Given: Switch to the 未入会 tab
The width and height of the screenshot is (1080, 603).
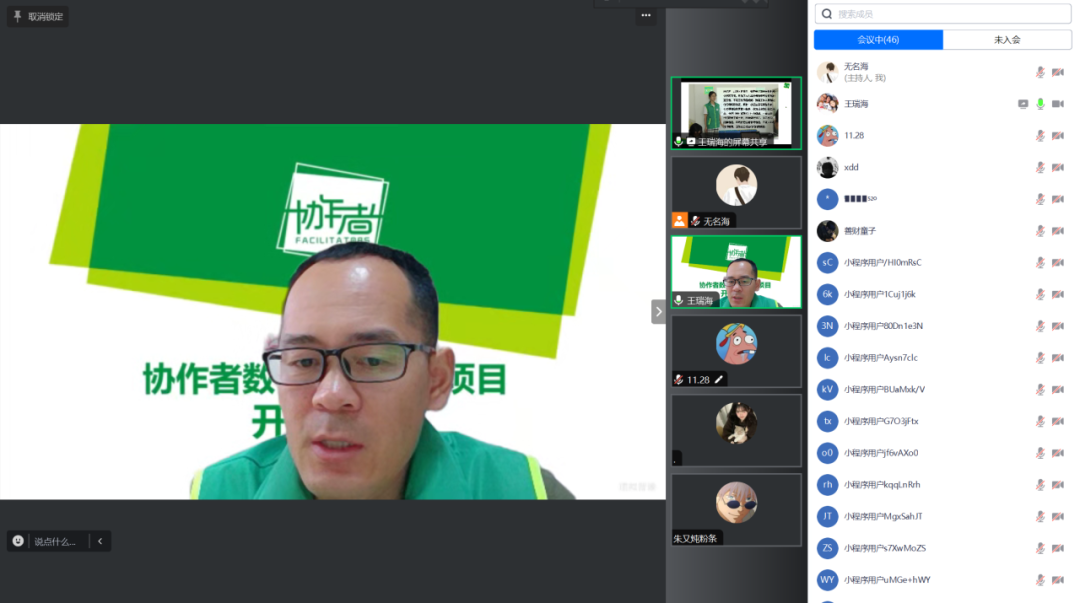Looking at the screenshot, I should tap(1007, 40).
